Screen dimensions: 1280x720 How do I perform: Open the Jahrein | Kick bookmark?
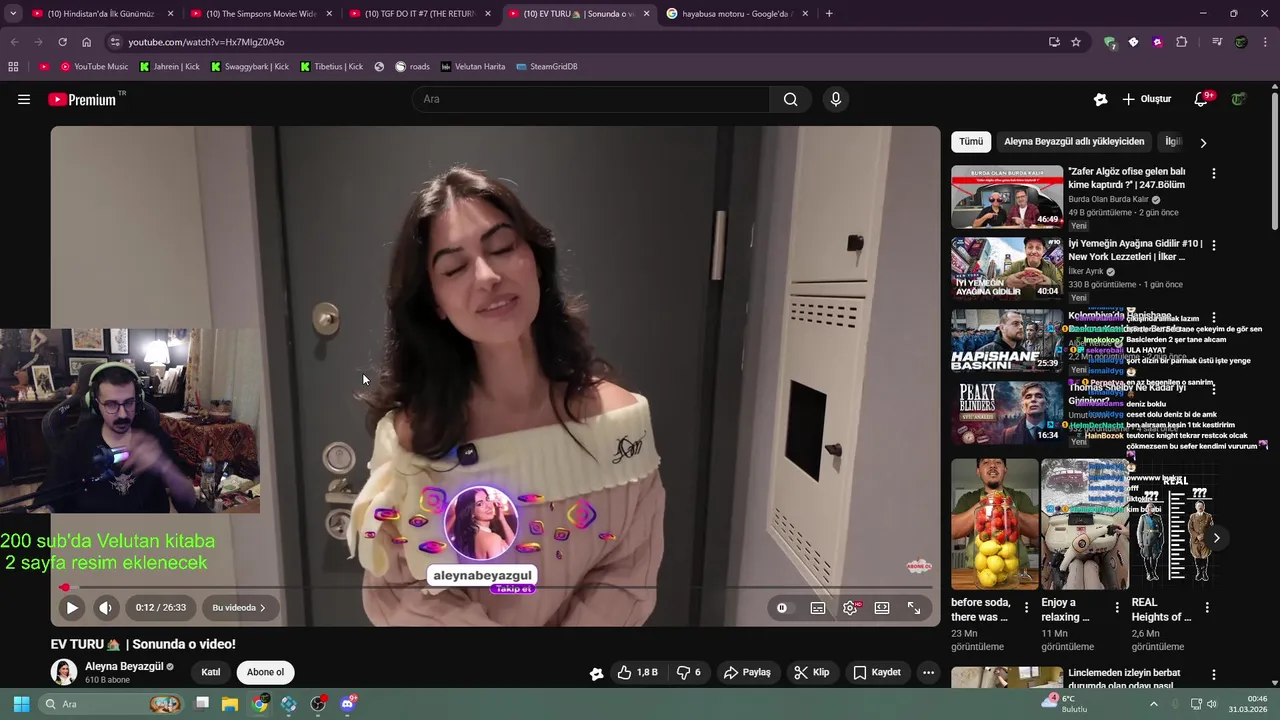point(170,67)
